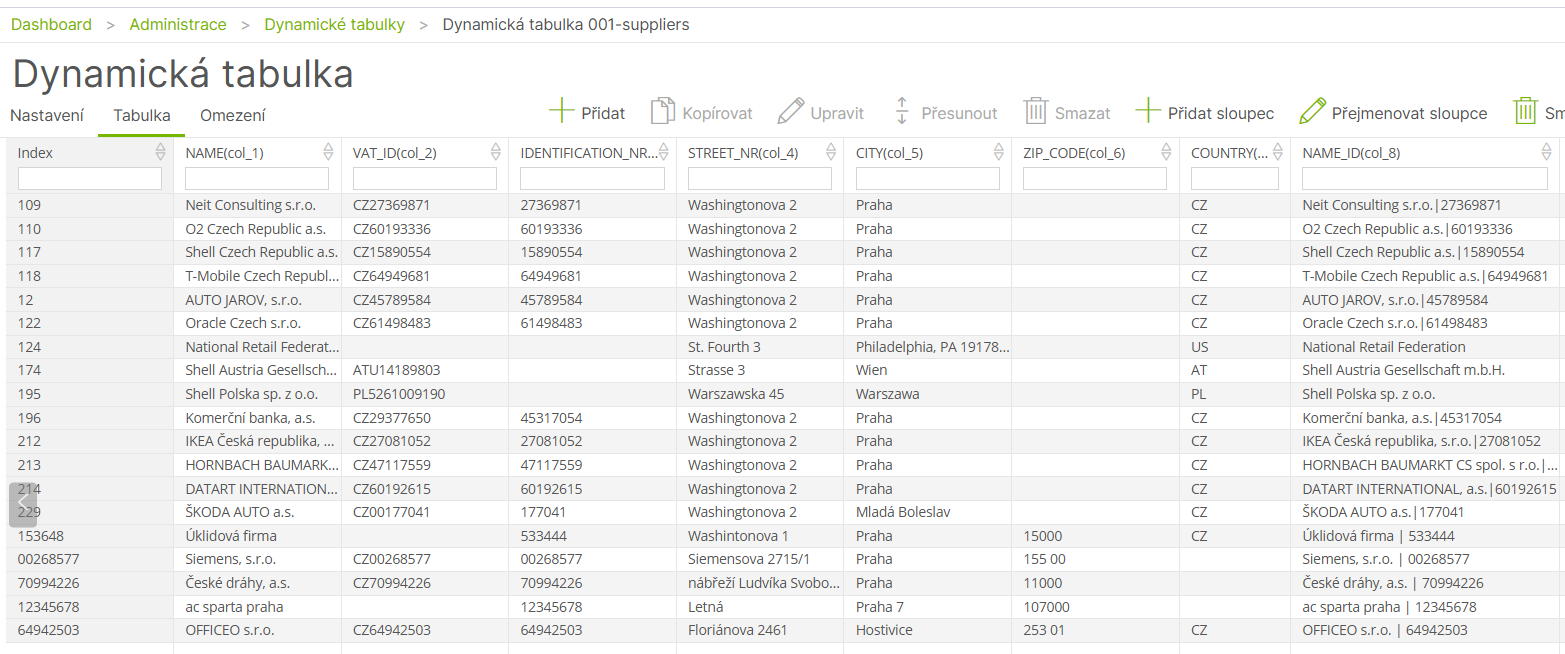Sort by the NAME(col_1) column
This screenshot has height=654, width=1565.
328,152
